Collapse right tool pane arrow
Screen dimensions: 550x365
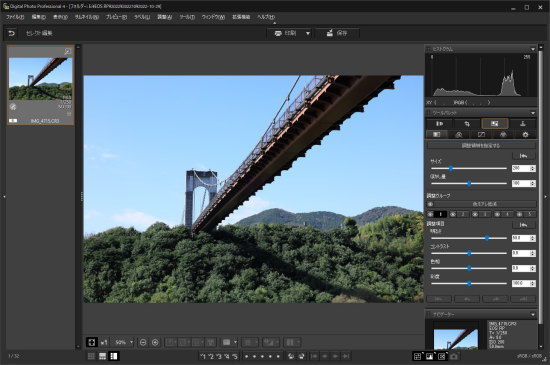545,197
